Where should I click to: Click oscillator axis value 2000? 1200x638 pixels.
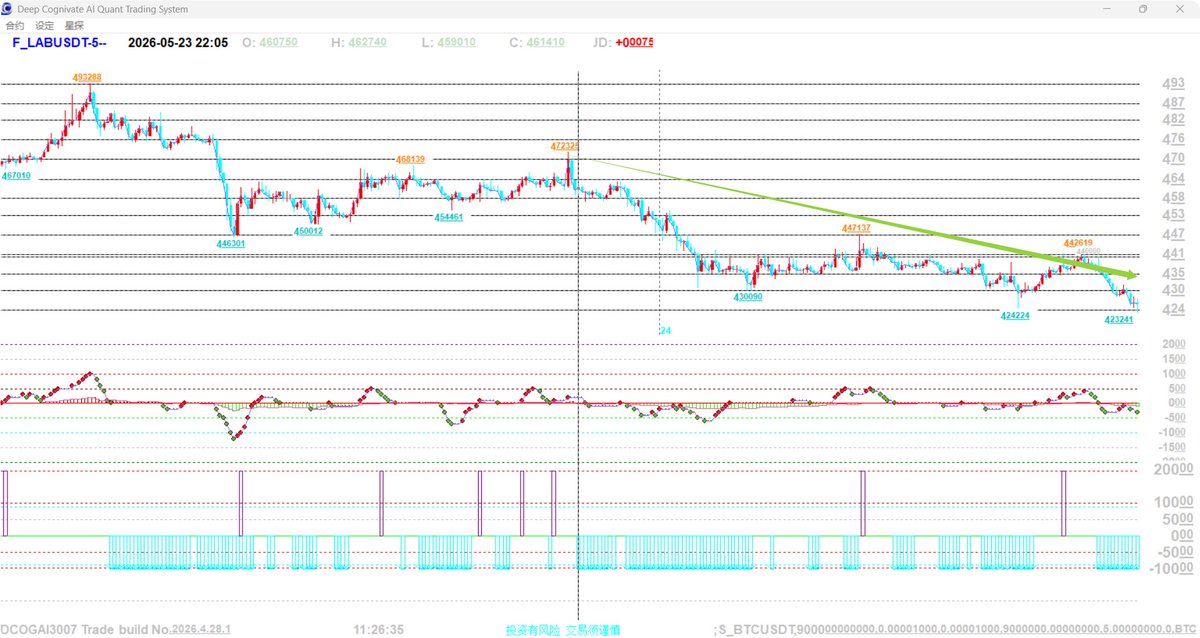(x=1172, y=344)
